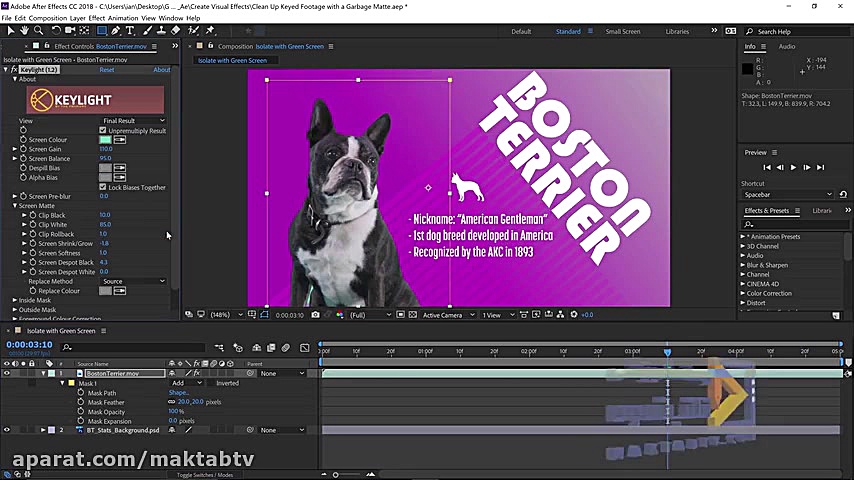Open Replace Method Source dropdown
854x480 pixels.
pos(133,281)
